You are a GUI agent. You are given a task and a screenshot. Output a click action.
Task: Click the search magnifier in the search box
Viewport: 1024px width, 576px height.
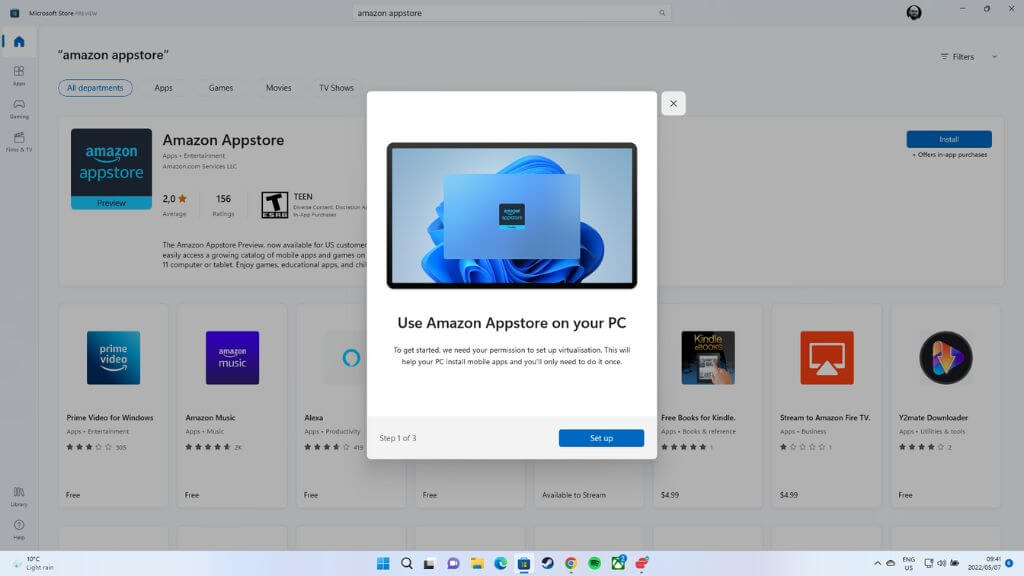662,13
